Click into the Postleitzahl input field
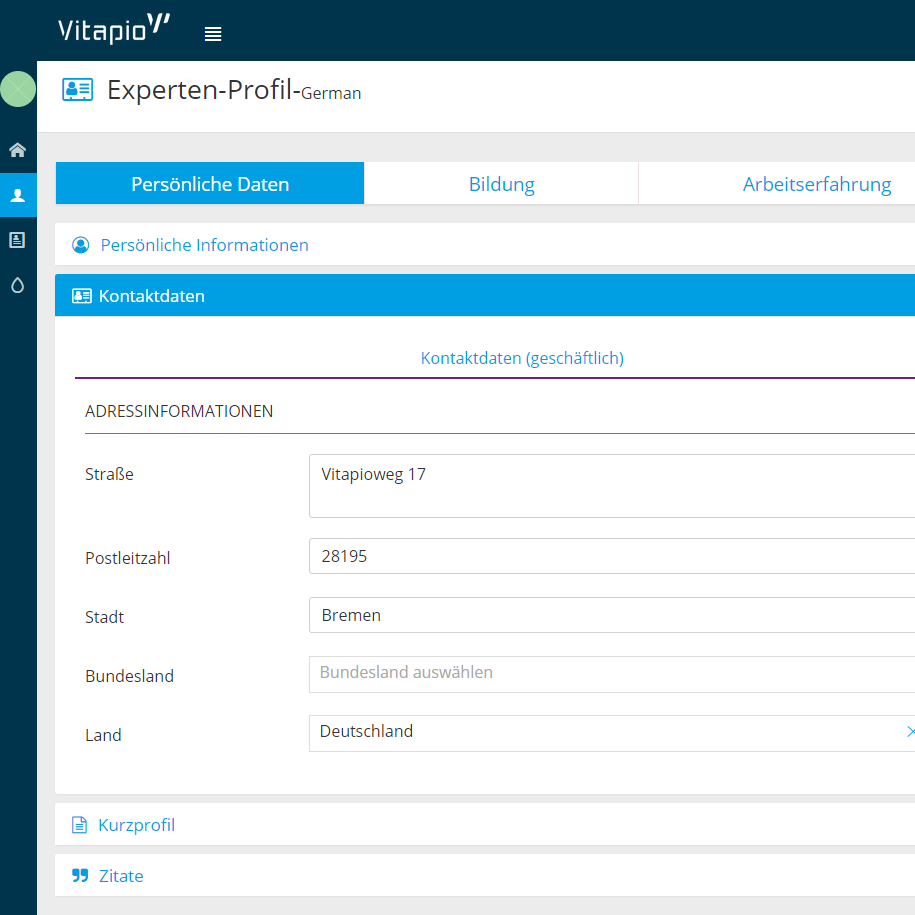The width and height of the screenshot is (915, 915). pos(610,556)
